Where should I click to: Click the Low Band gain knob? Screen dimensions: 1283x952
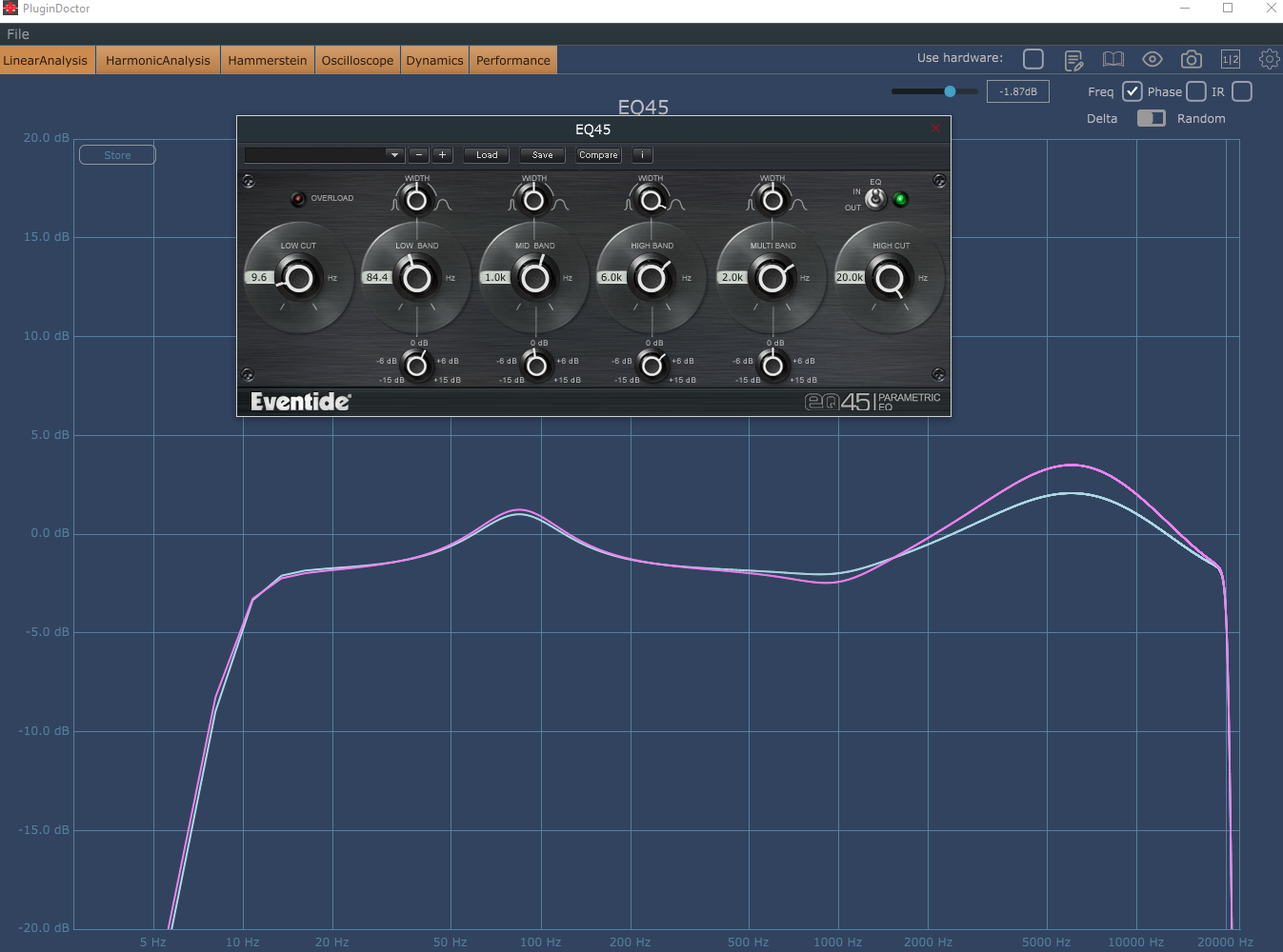[x=416, y=364]
